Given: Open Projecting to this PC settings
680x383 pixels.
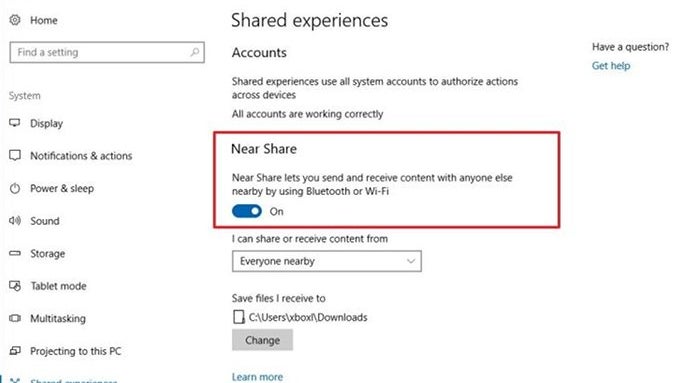Looking at the screenshot, I should click(75, 351).
